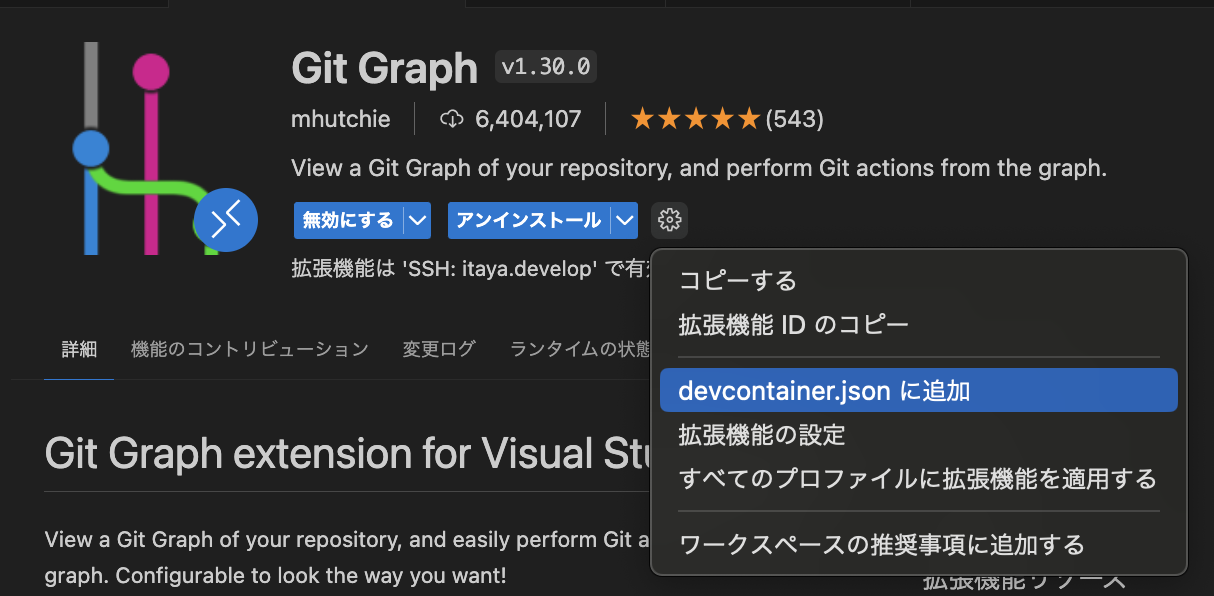1214x596 pixels.
Task: Expand the 無効にする dropdown arrow
Action: pos(417,220)
